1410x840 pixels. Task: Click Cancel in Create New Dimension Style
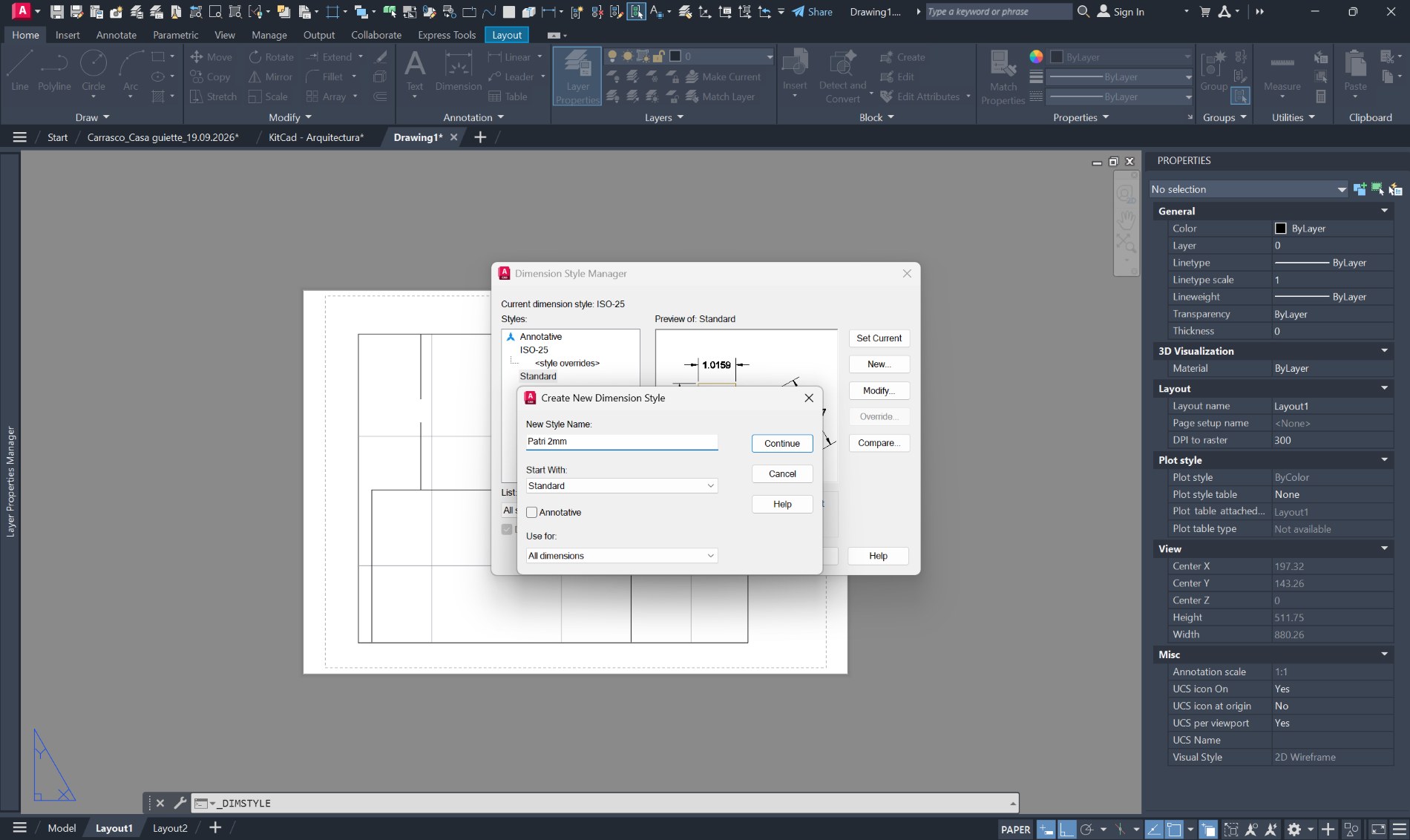point(782,473)
